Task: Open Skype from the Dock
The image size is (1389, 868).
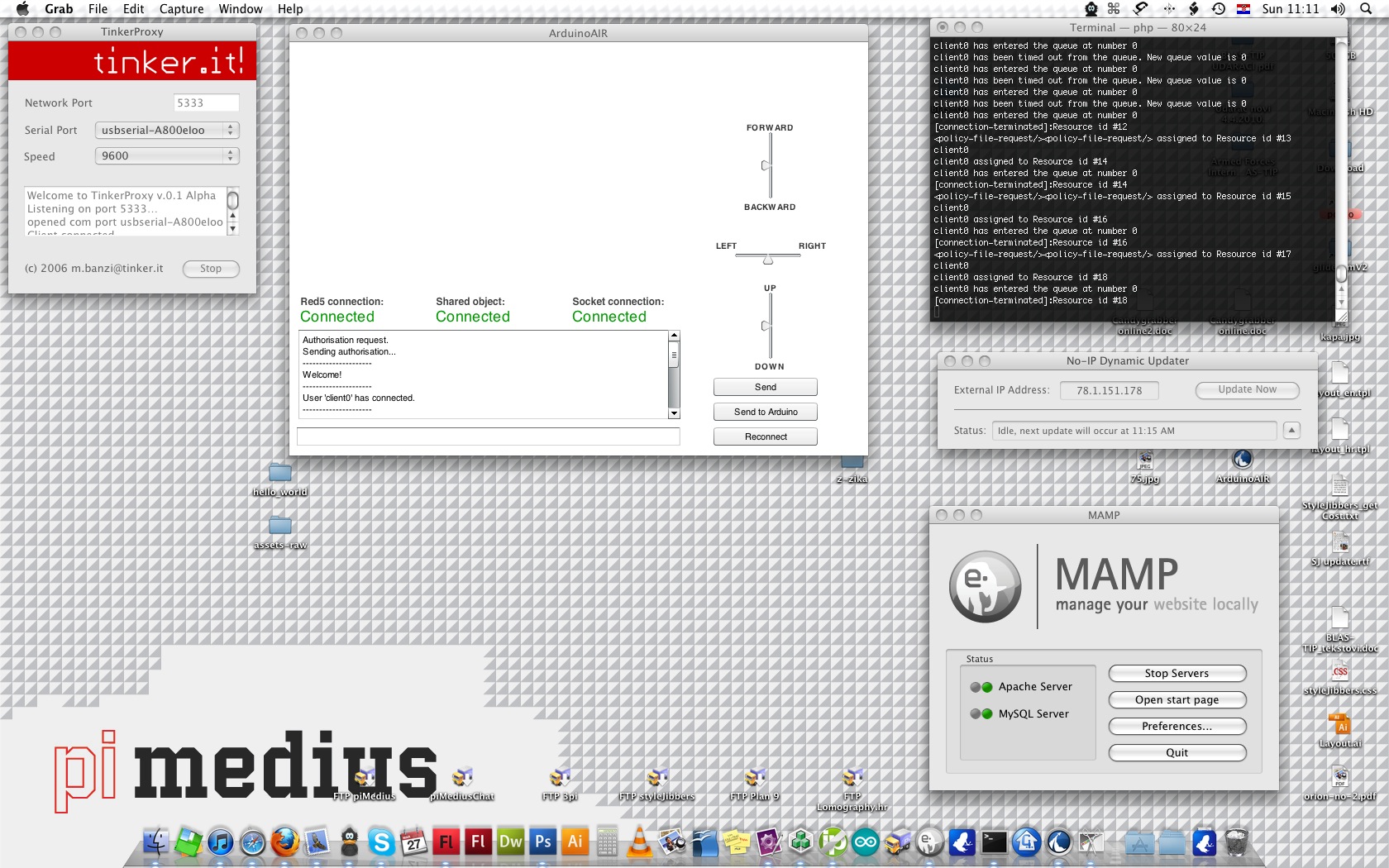Action: (381, 842)
